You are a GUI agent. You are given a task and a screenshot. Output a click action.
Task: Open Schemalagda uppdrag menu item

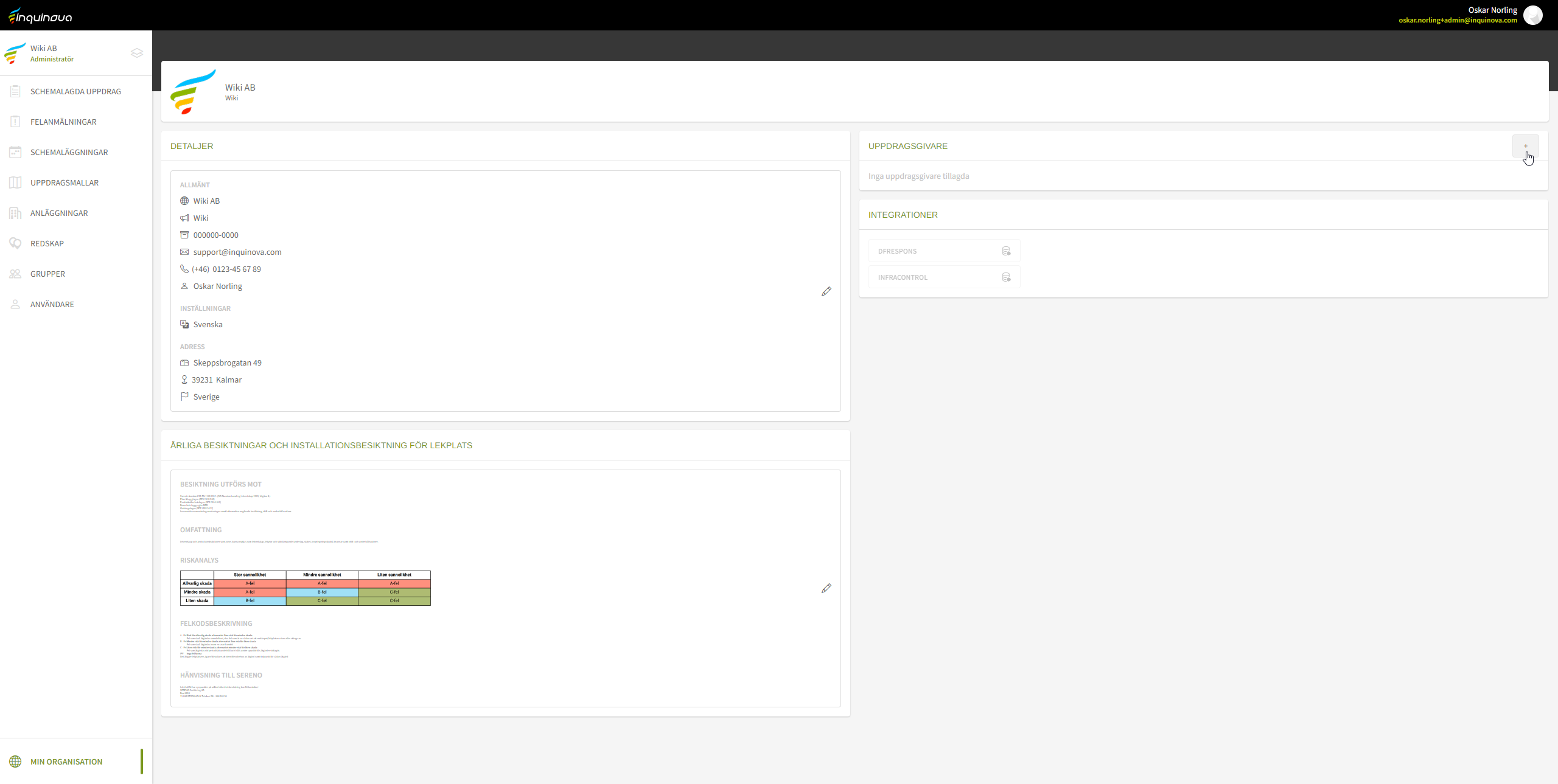(x=75, y=91)
